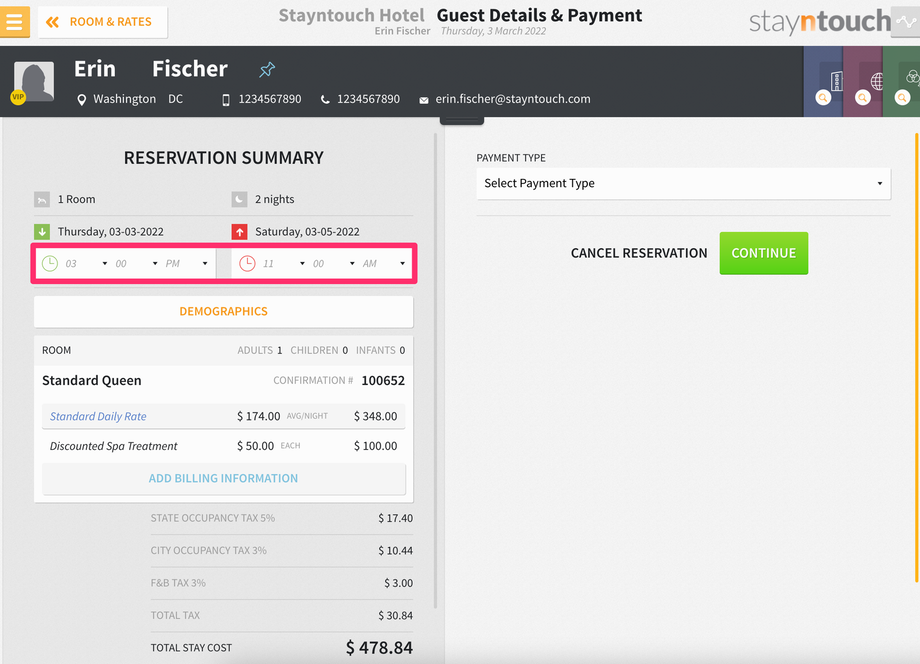Click the erin.fischer@stayntouch.com email

click(513, 99)
